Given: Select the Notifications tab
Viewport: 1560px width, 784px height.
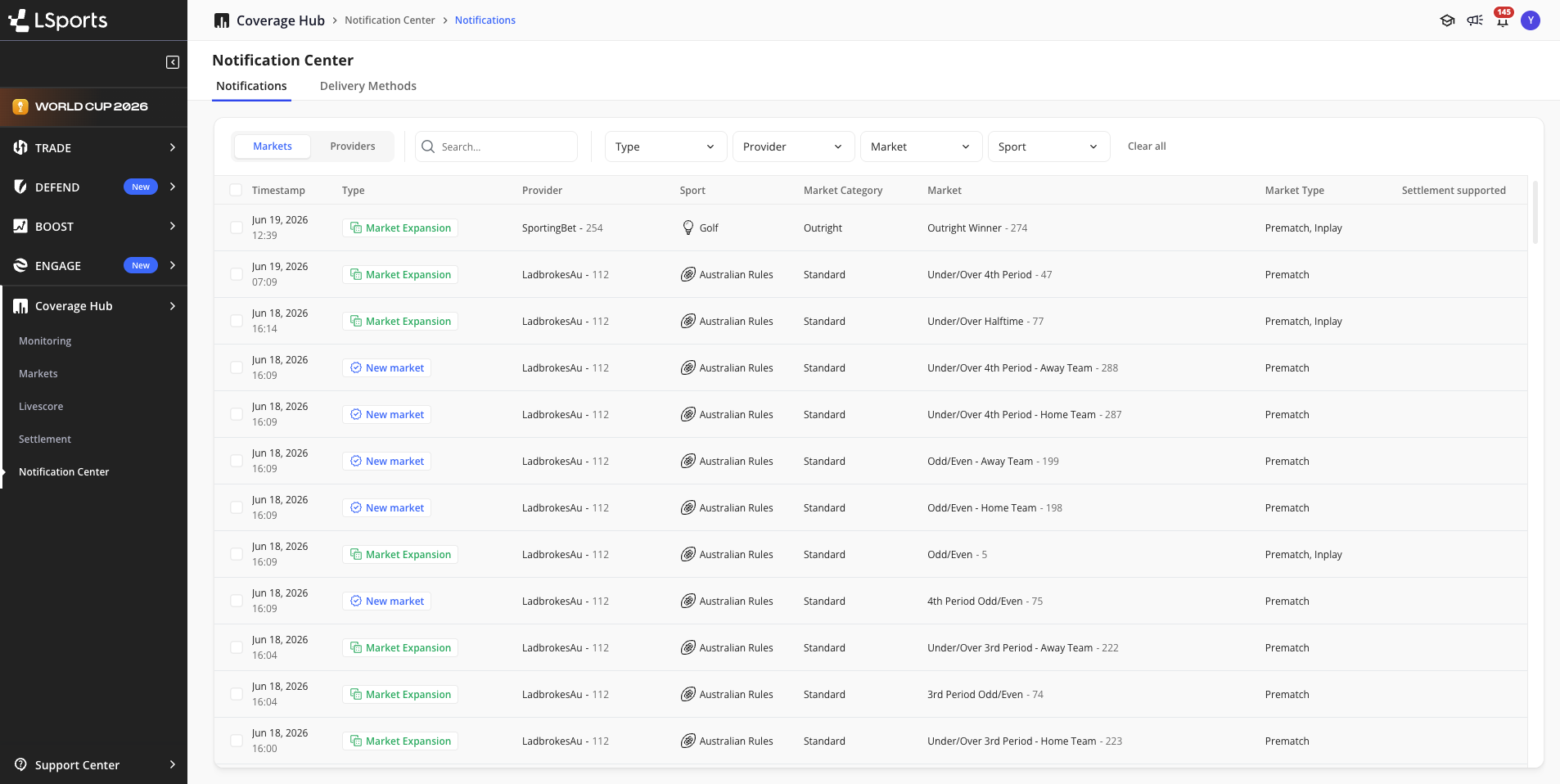Looking at the screenshot, I should 251,86.
